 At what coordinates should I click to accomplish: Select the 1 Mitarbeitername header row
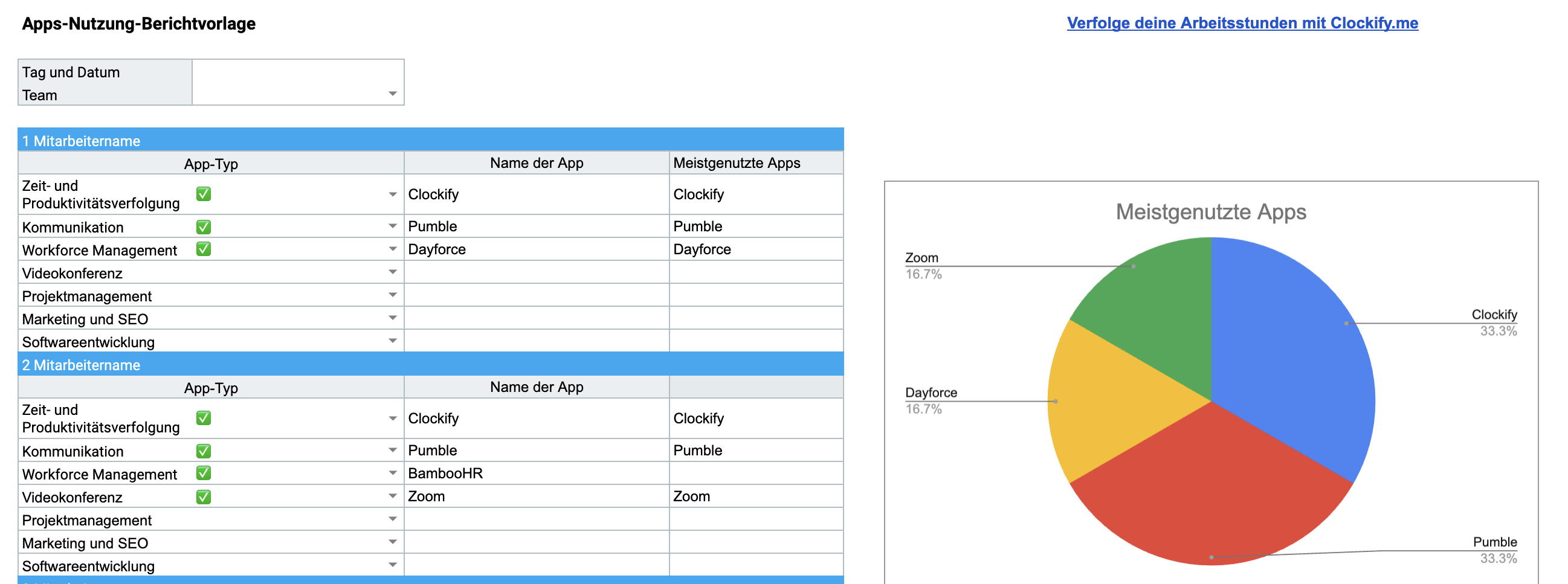[431, 141]
